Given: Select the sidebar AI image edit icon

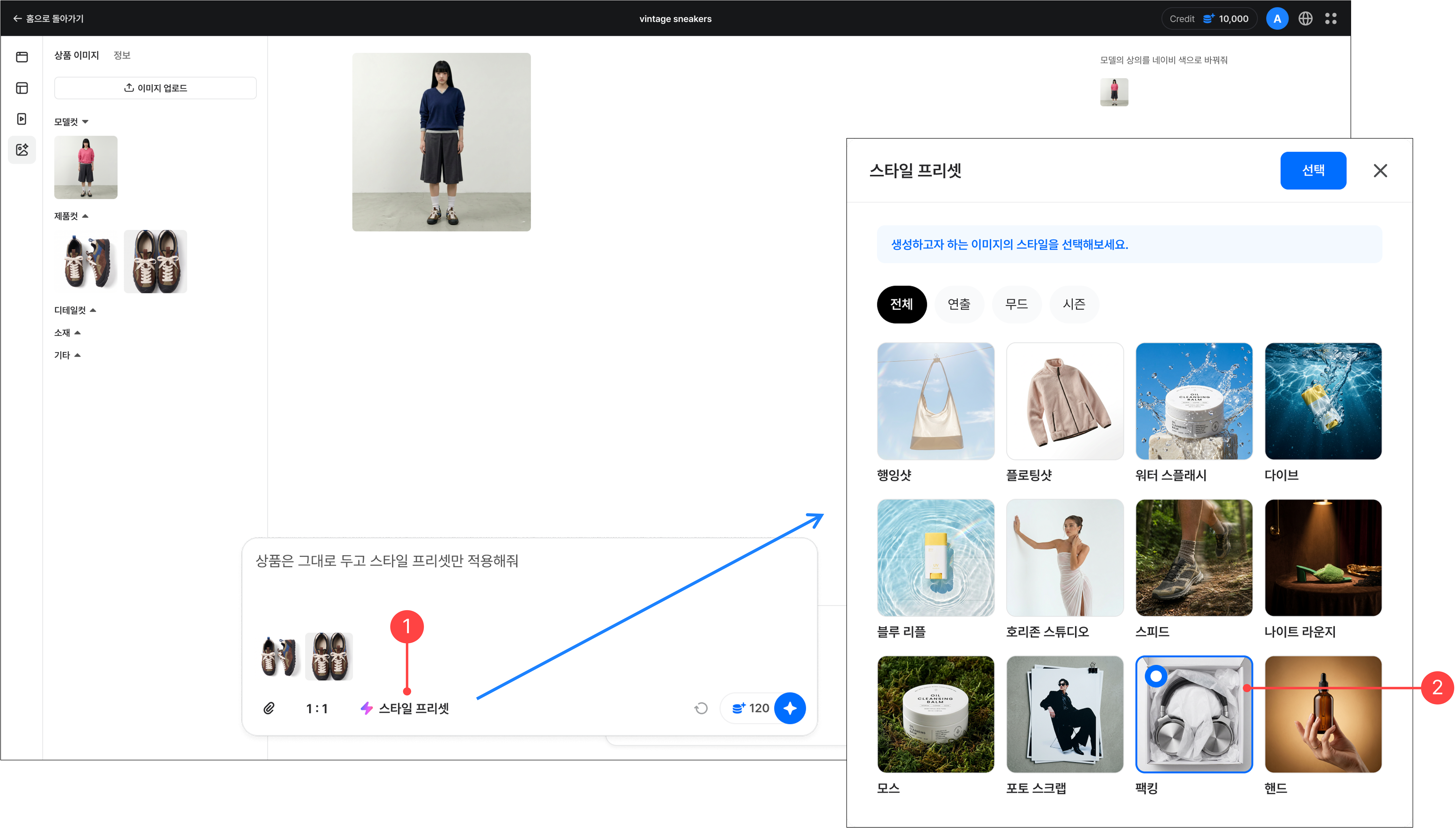Looking at the screenshot, I should click(22, 150).
